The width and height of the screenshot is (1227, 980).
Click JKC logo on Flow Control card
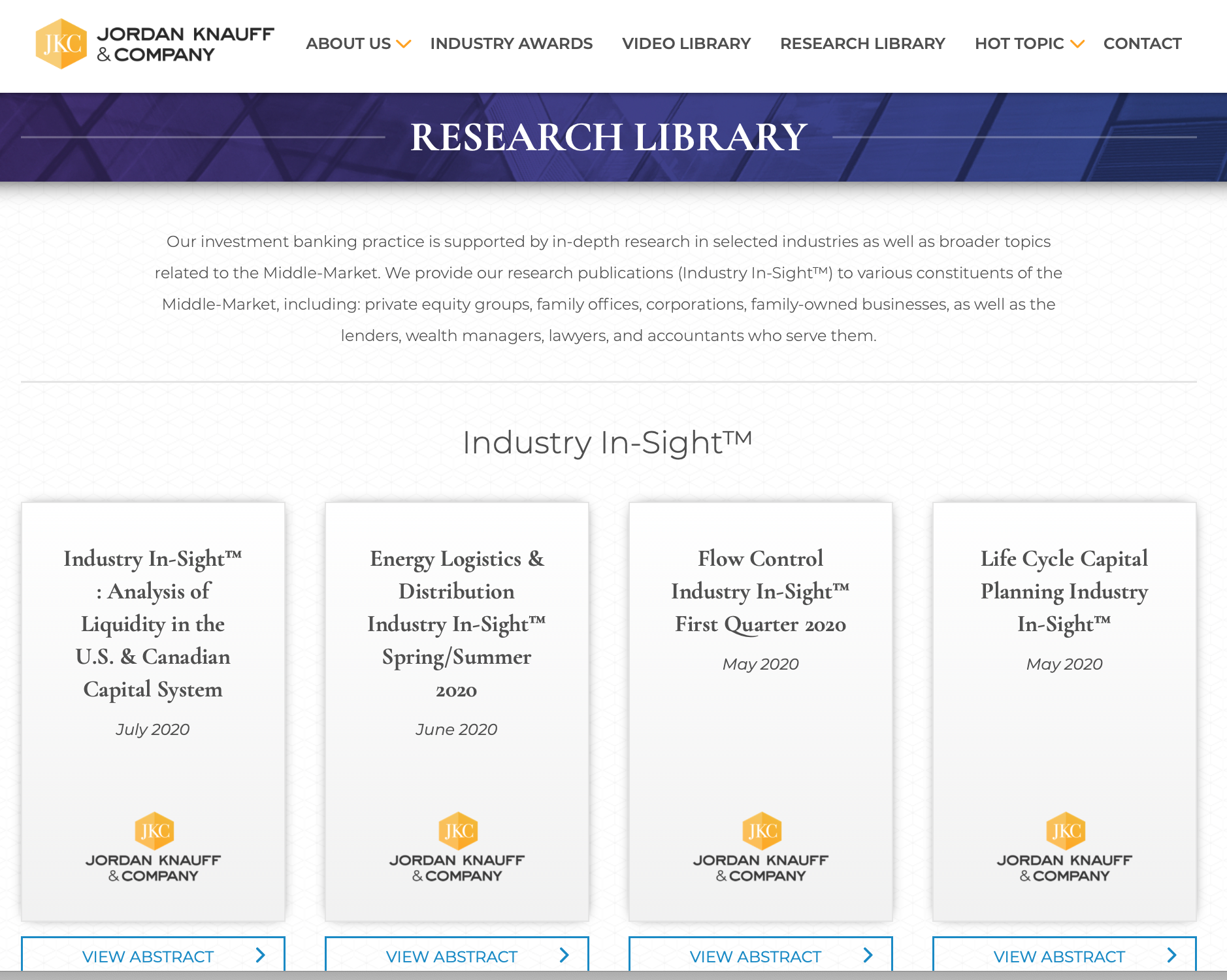[761, 847]
